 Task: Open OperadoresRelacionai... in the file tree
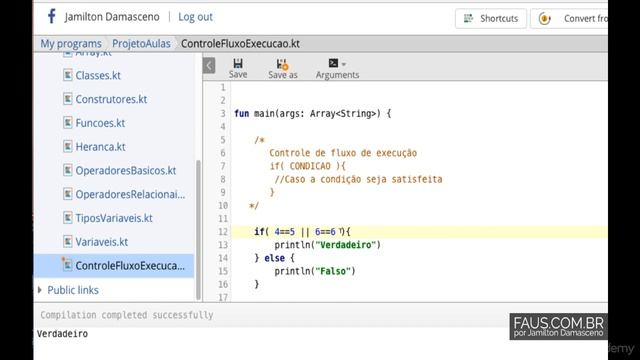130,194
